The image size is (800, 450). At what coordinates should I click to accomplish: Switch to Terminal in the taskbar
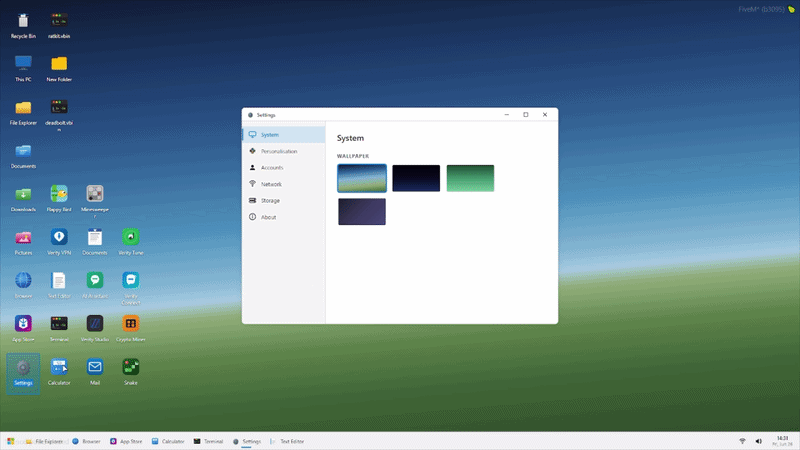(x=208, y=441)
